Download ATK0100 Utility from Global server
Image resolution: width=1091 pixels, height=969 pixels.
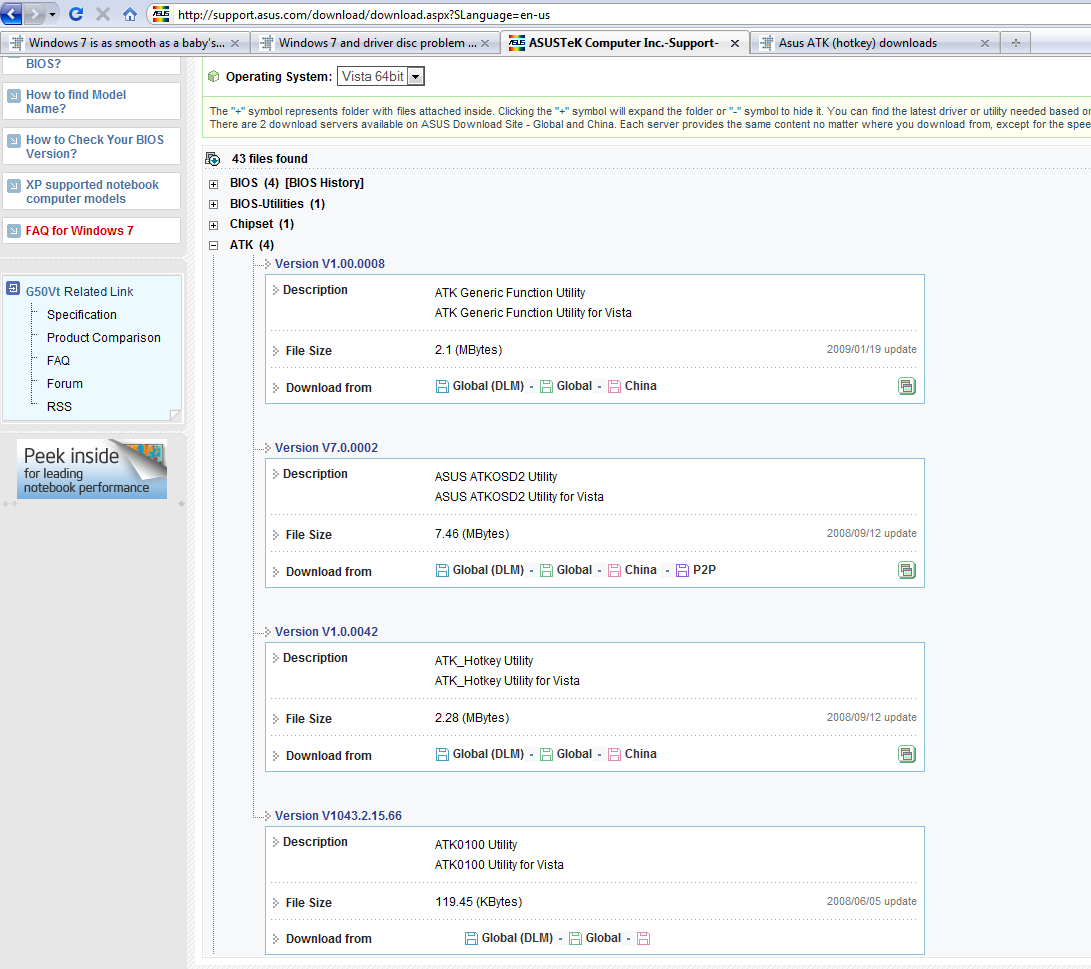point(596,938)
